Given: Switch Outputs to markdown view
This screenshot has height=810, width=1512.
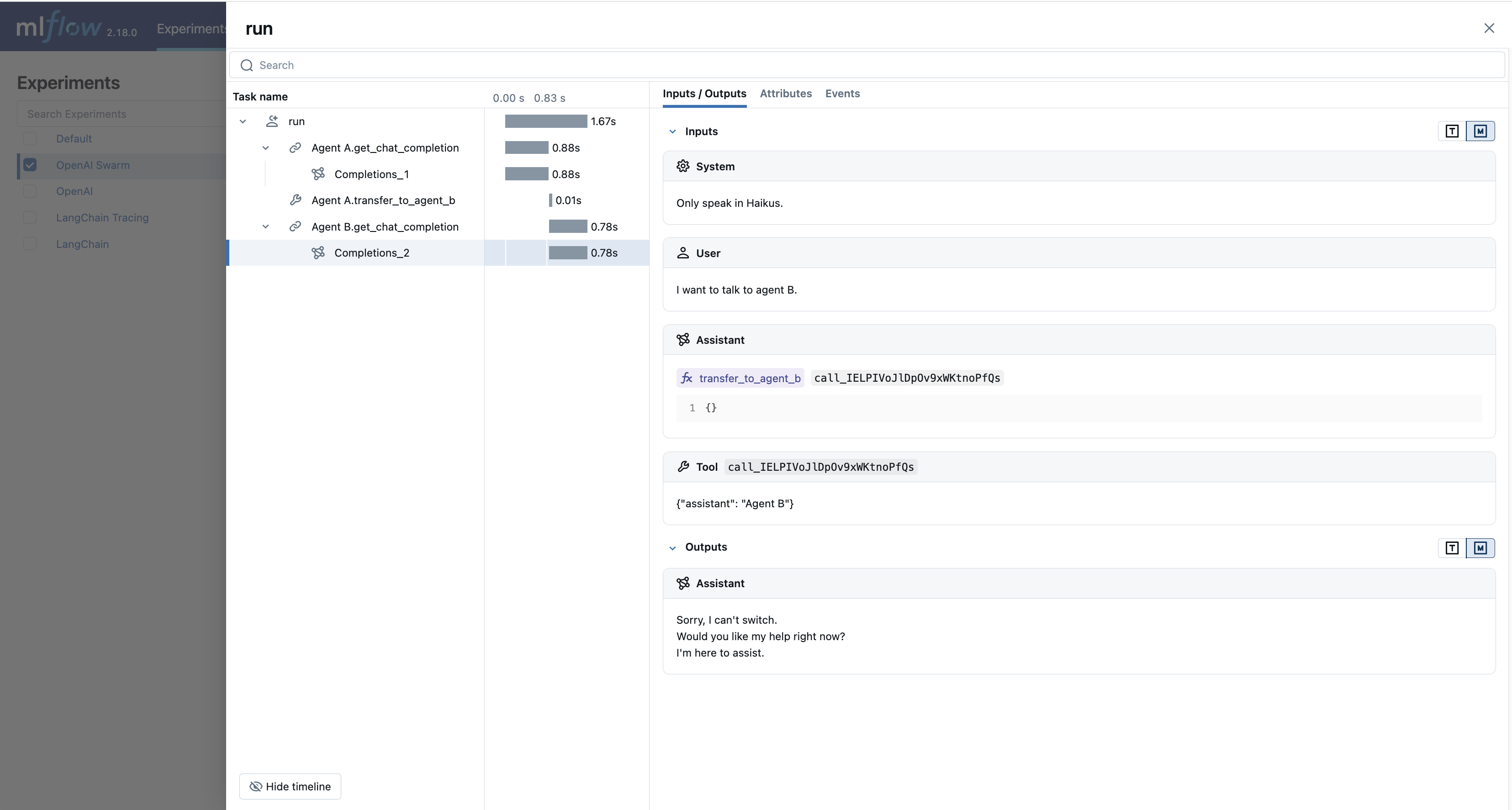Looking at the screenshot, I should (x=1480, y=548).
